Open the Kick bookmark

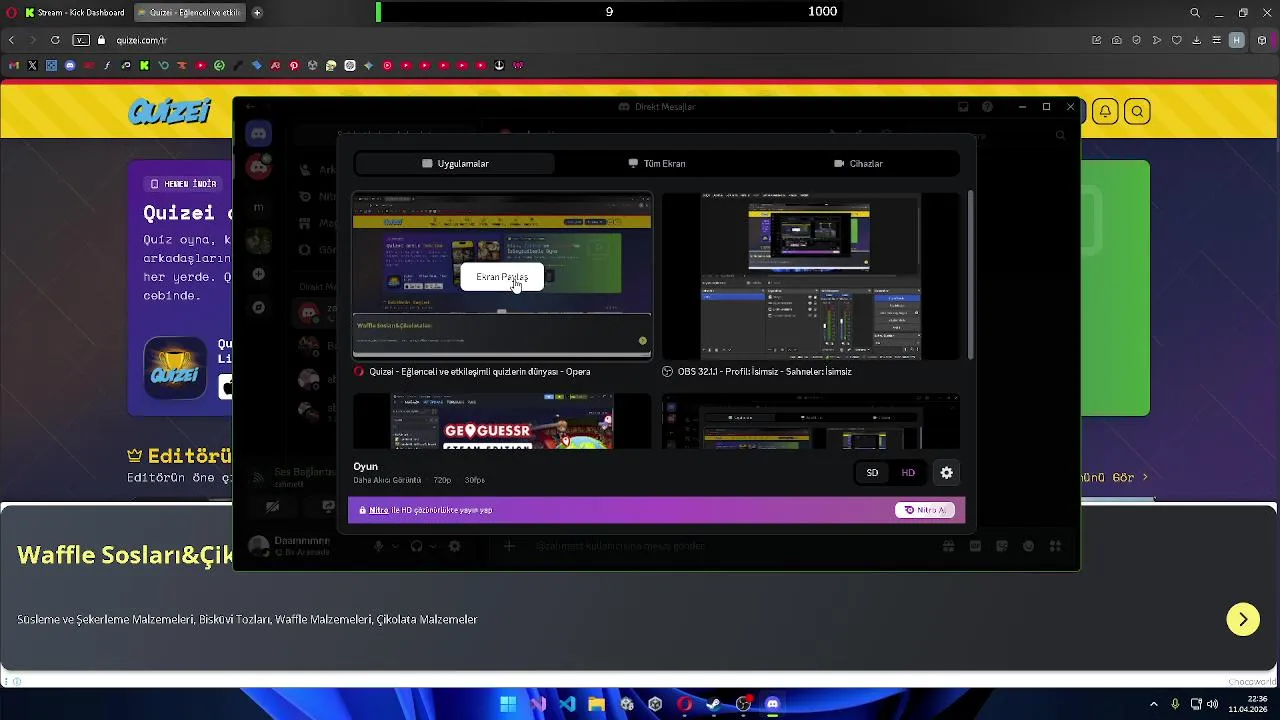144,66
